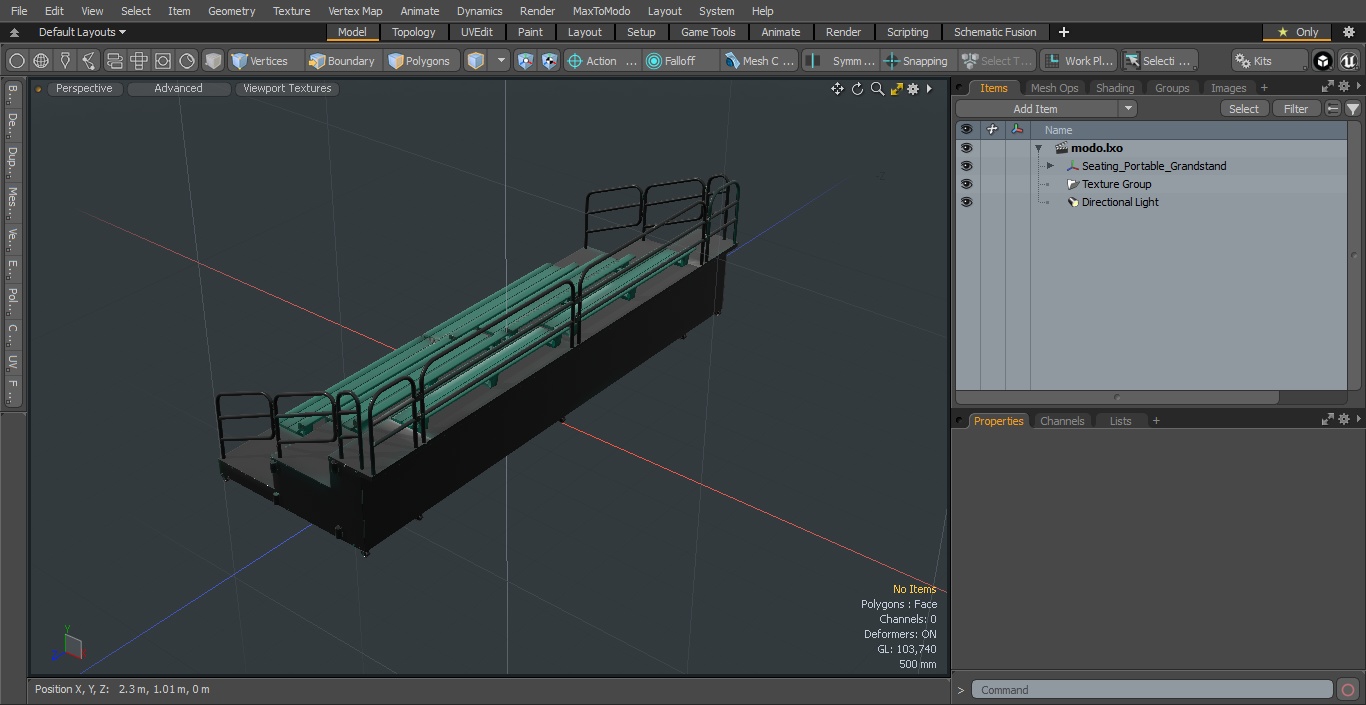
Task: Toggle Snapping on
Action: (917, 61)
